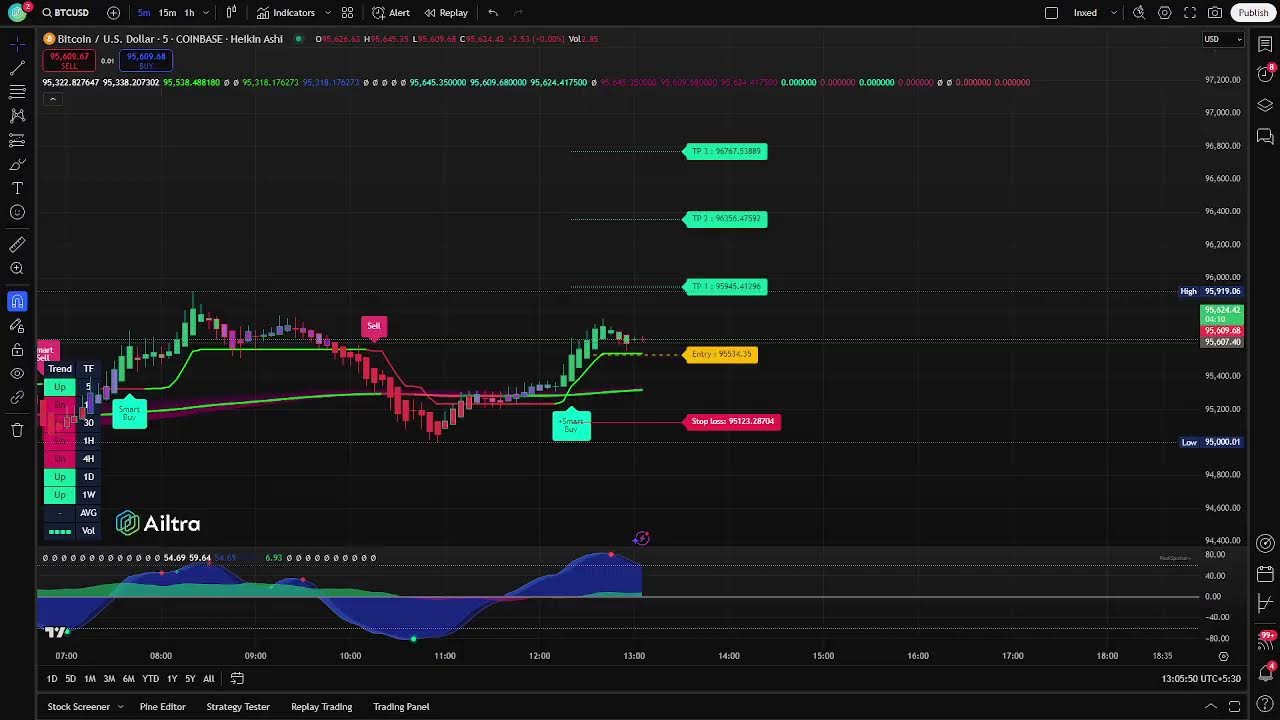Image resolution: width=1280 pixels, height=720 pixels.
Task: Toggle lock all drawing tools
Action: (17, 350)
